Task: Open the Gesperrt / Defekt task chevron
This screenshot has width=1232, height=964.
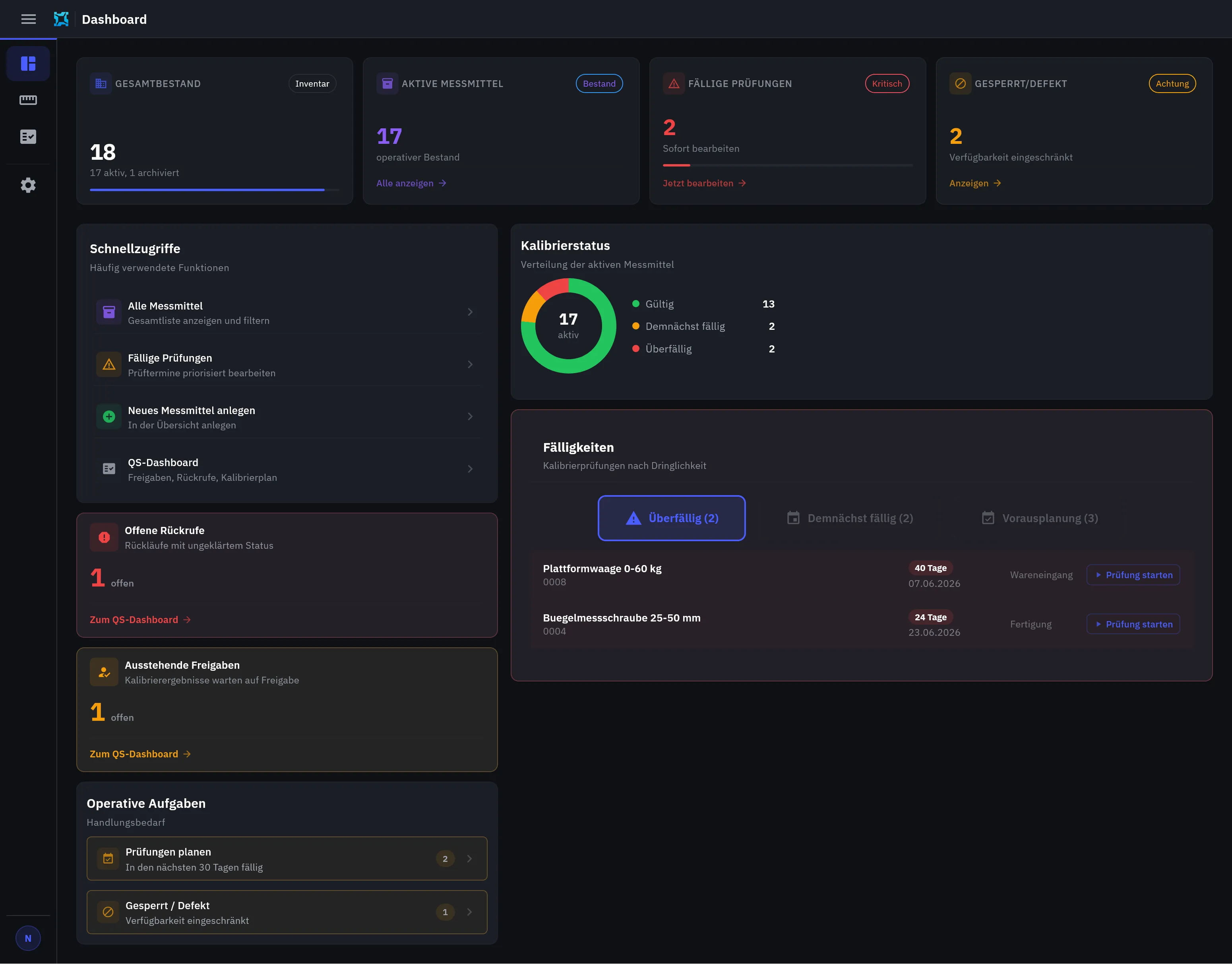Action: click(x=469, y=912)
